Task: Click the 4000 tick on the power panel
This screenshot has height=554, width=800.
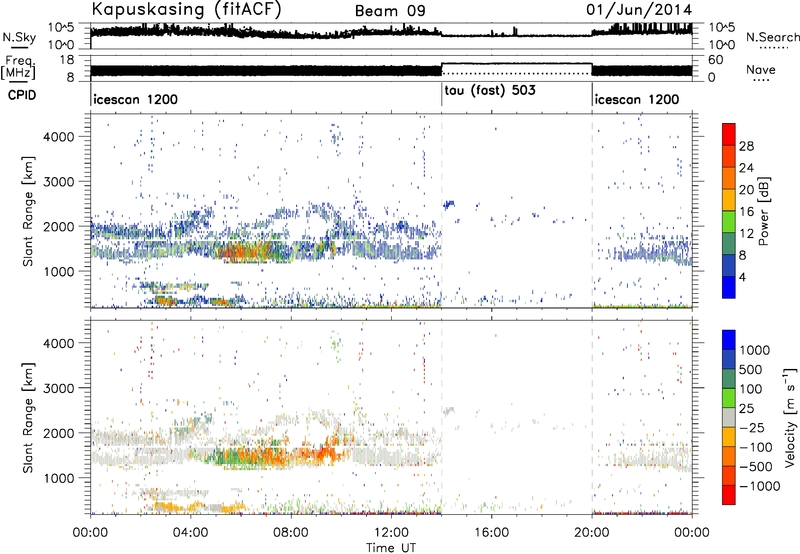Action: pos(59,137)
